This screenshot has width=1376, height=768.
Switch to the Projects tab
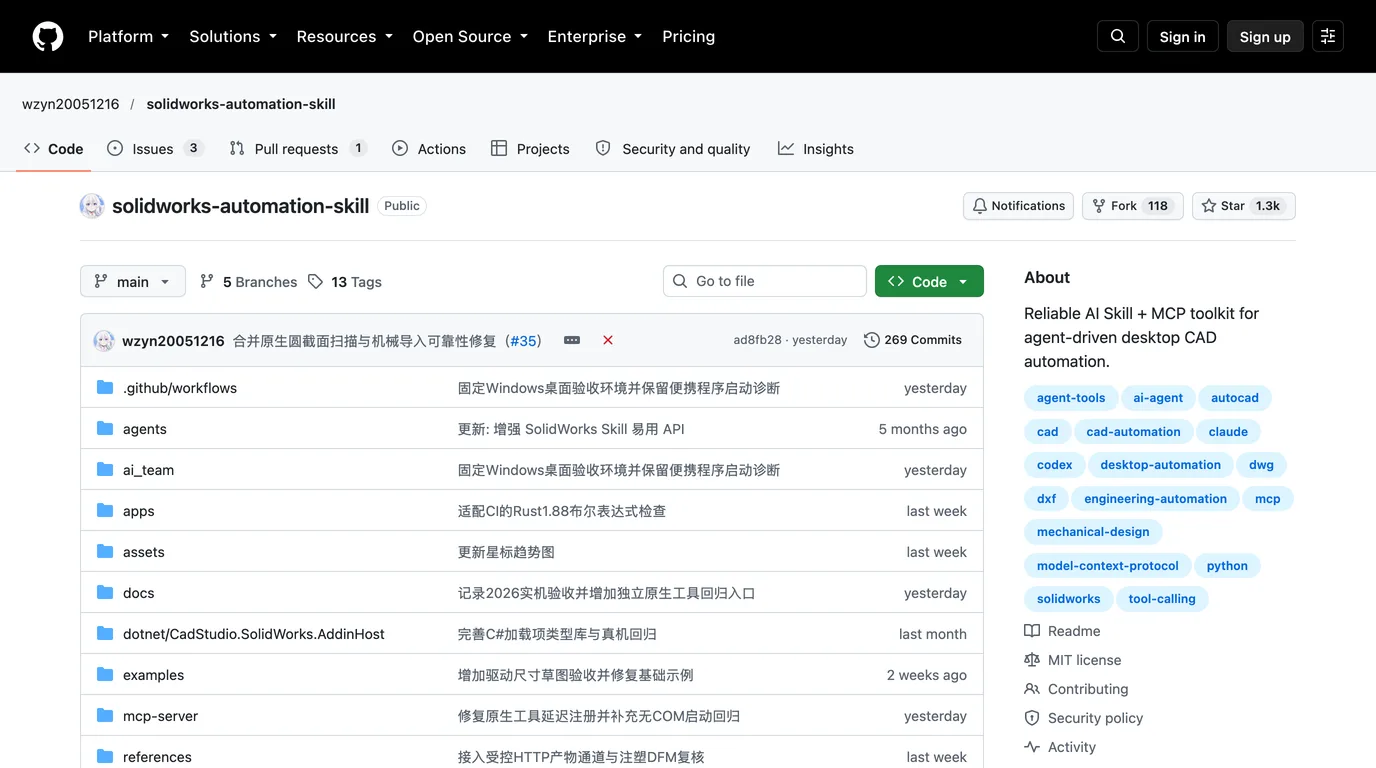click(530, 149)
